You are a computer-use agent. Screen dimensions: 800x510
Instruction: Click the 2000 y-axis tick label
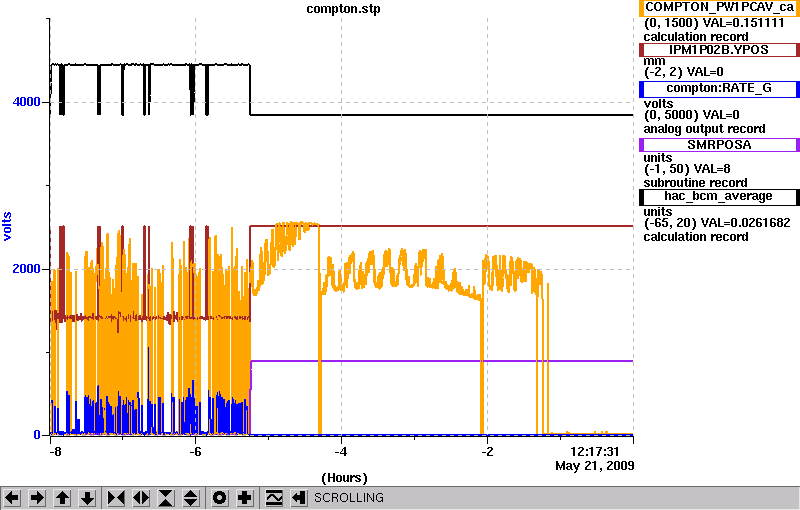[x=27, y=269]
